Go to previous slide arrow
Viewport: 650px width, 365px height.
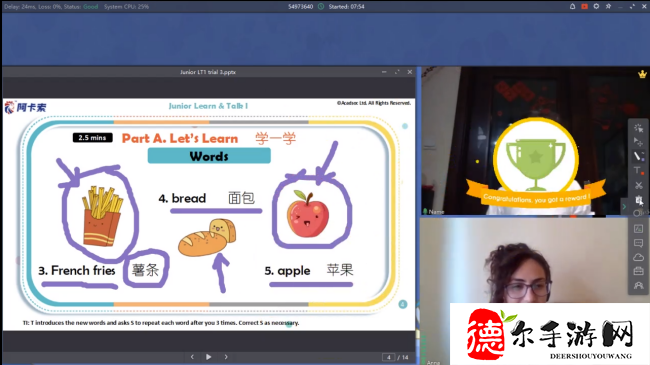coord(192,357)
